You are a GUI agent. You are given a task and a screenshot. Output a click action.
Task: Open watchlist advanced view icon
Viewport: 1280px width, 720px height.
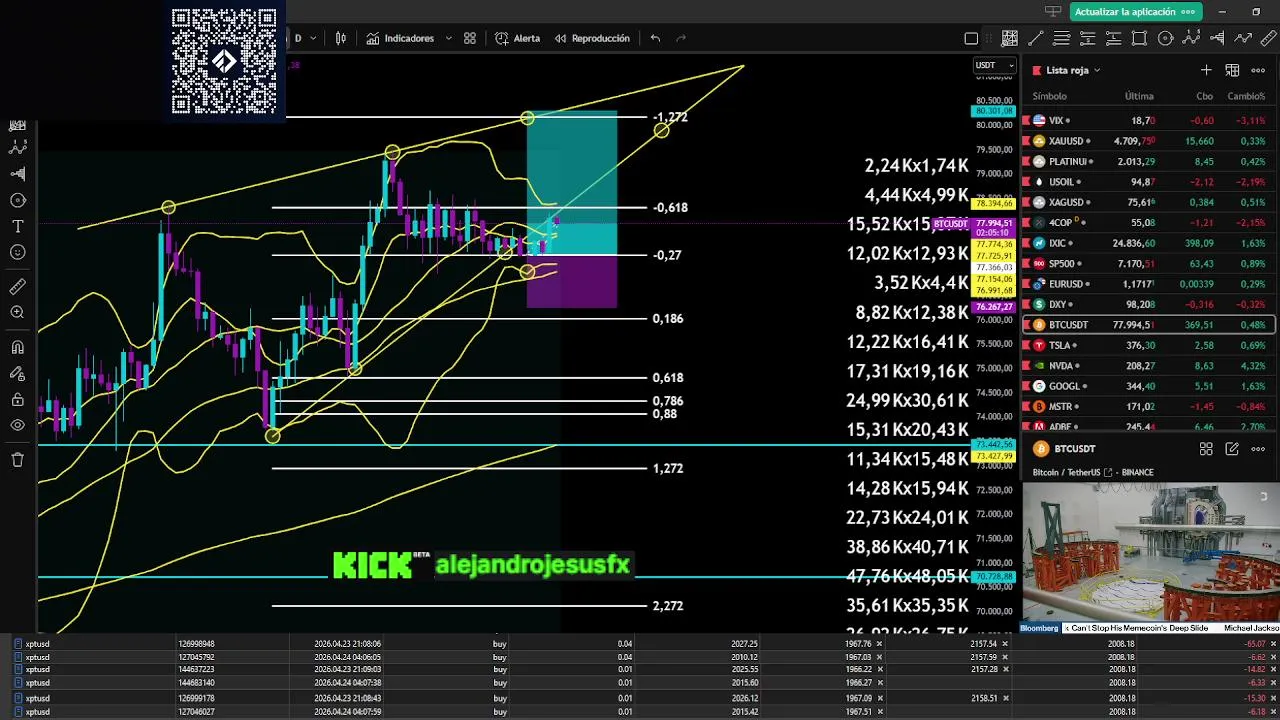tap(1232, 70)
